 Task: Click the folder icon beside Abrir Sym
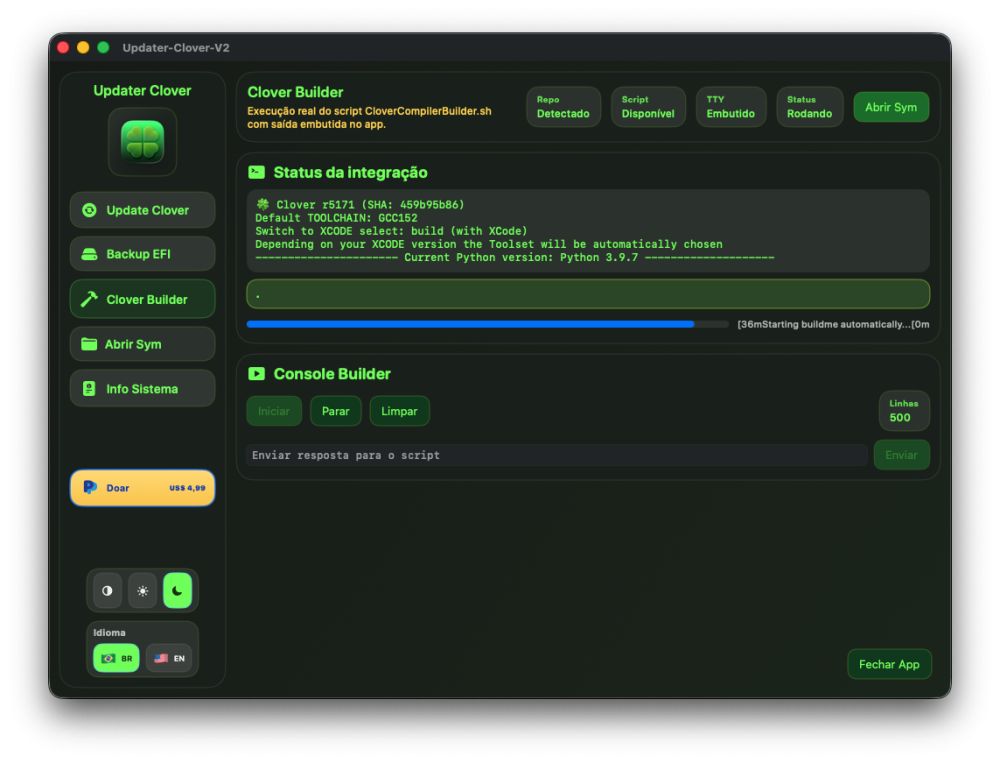coord(89,344)
